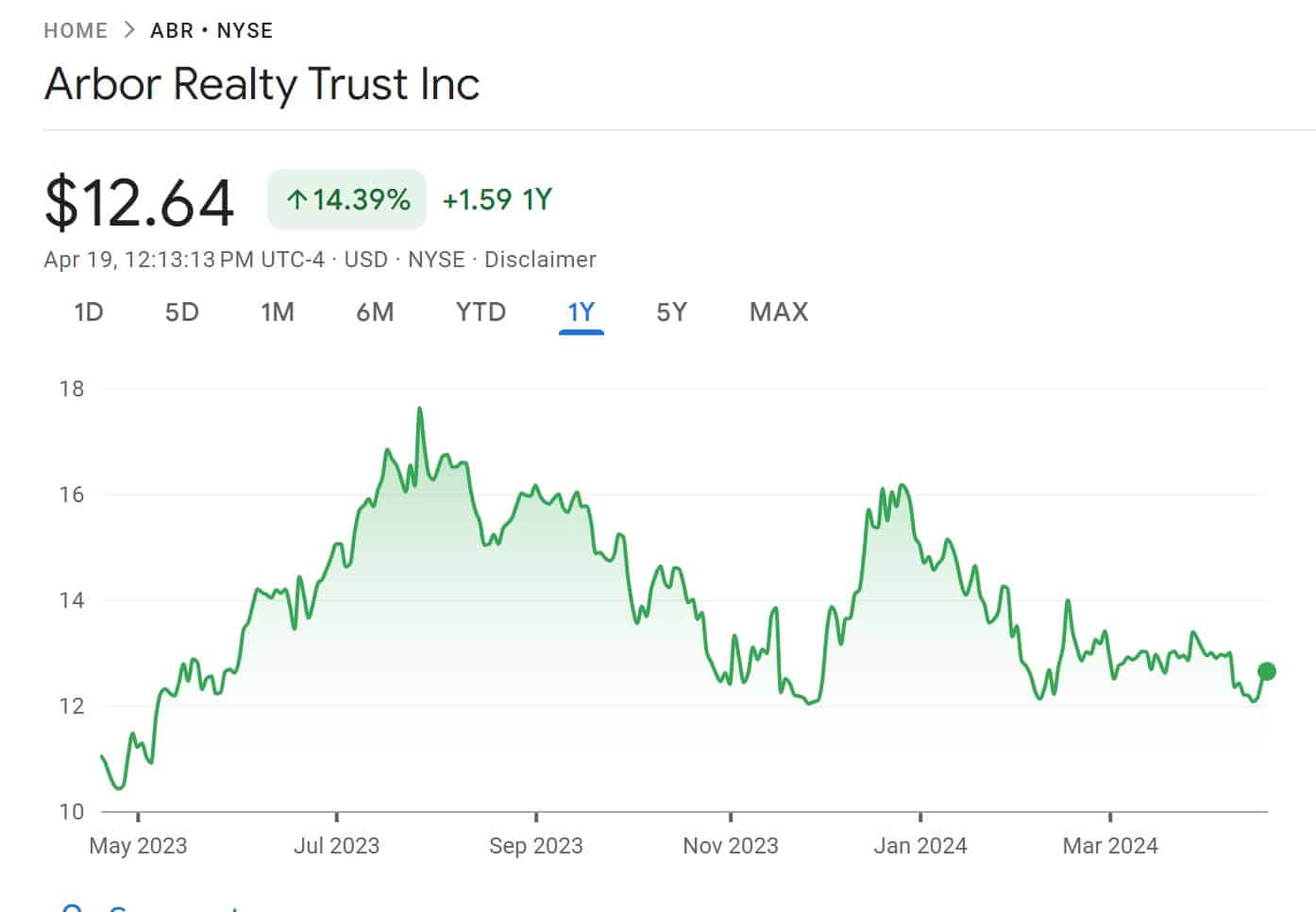Viewport: 1316px width, 912px height.
Task: Click the ABR • NYSE ticker label
Action: tap(210, 29)
